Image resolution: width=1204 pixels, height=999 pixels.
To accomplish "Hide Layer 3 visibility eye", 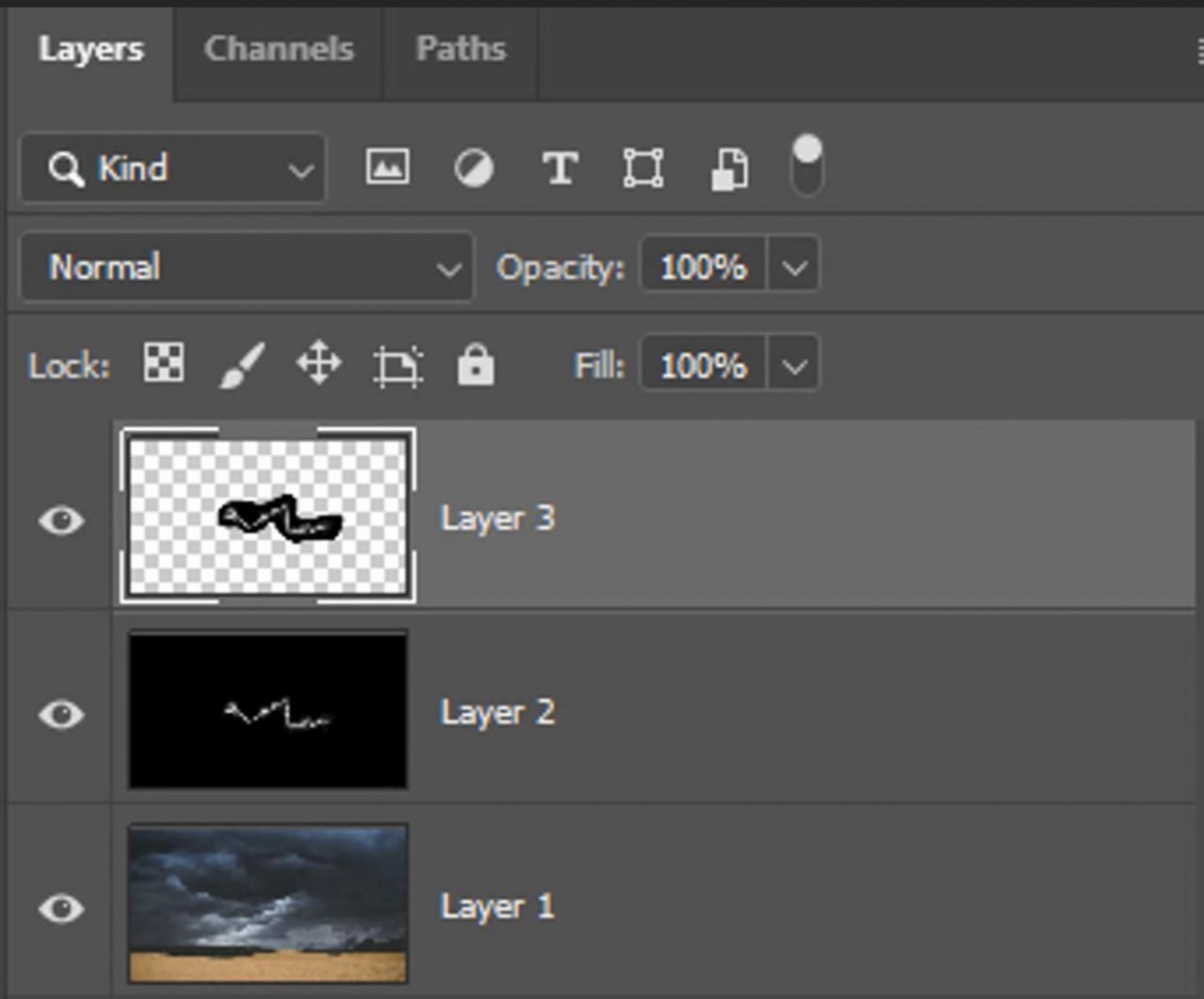I will [x=60, y=517].
